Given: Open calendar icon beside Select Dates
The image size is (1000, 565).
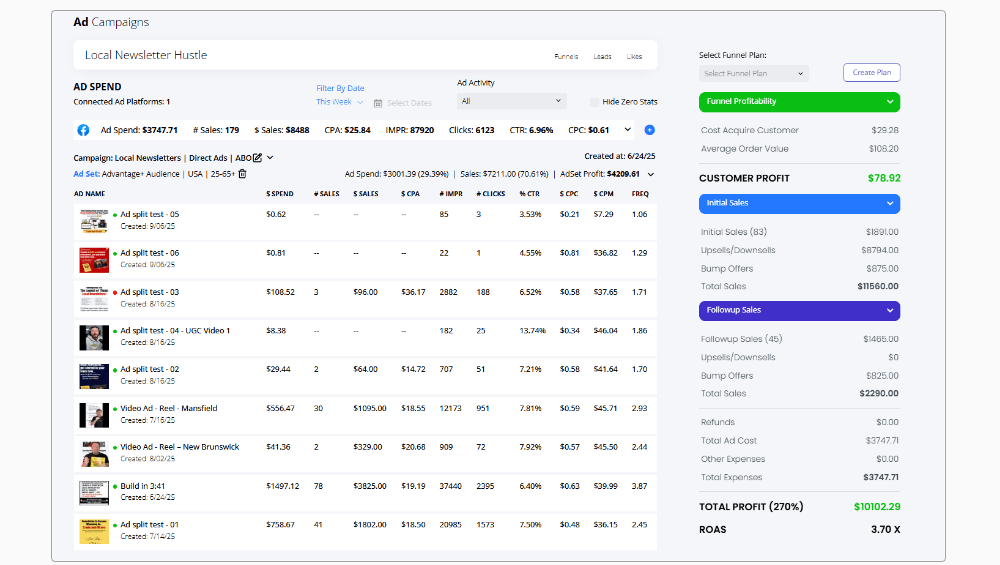Looking at the screenshot, I should [378, 103].
